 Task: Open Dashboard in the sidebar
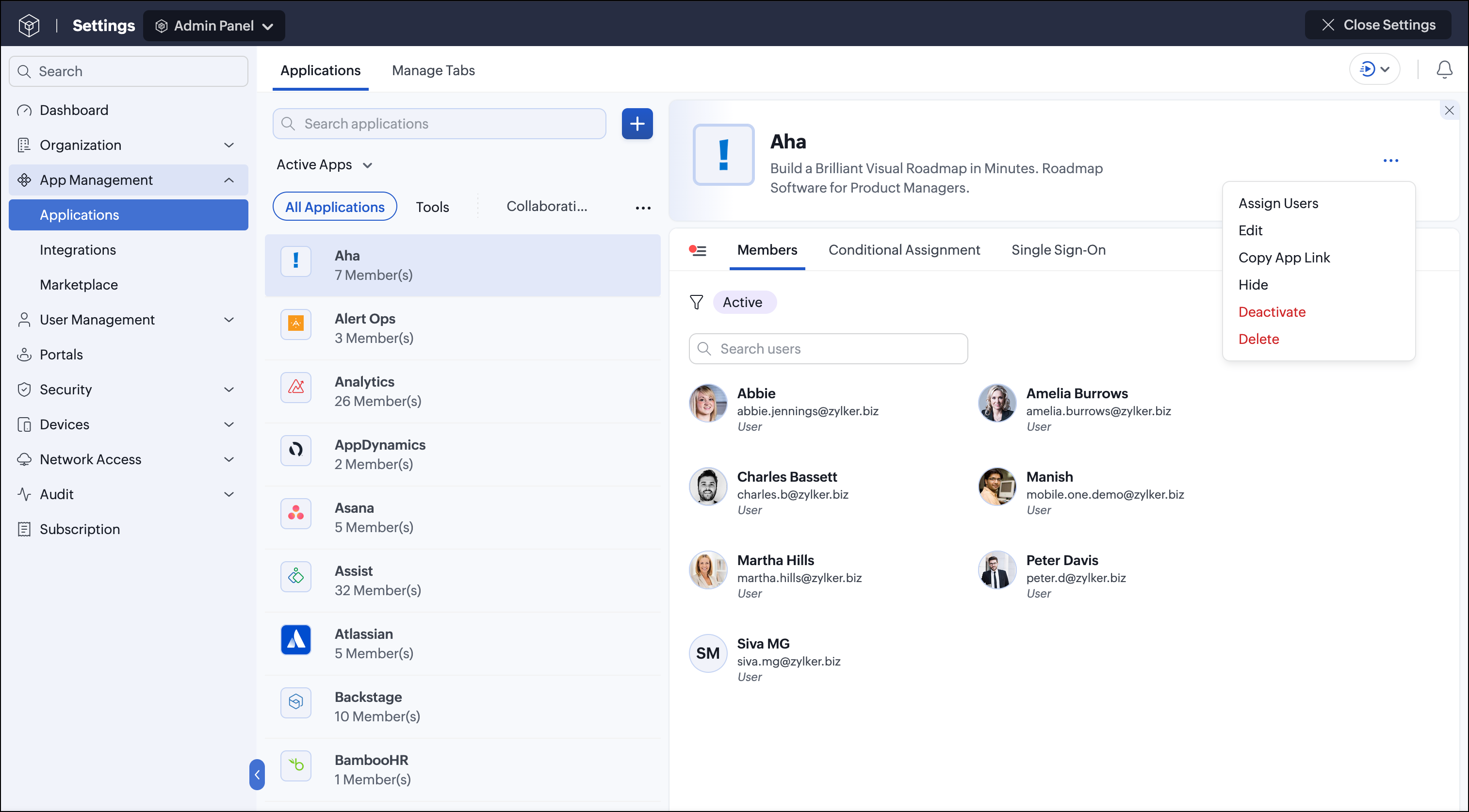coord(129,110)
